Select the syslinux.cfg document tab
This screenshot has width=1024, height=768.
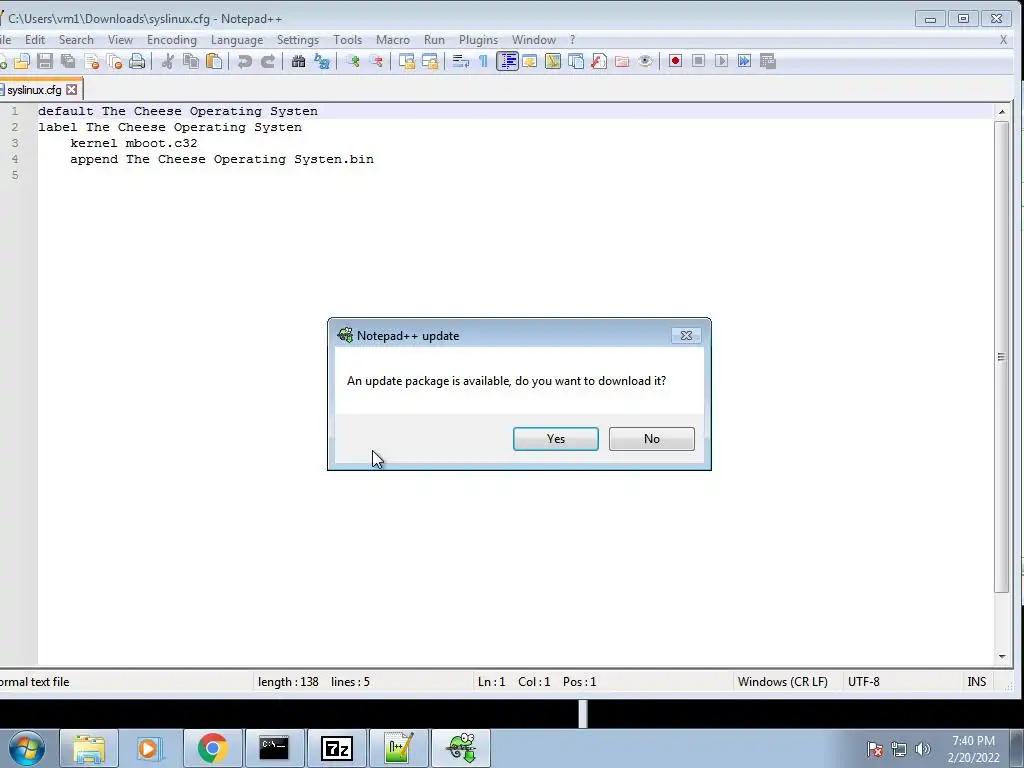point(34,90)
